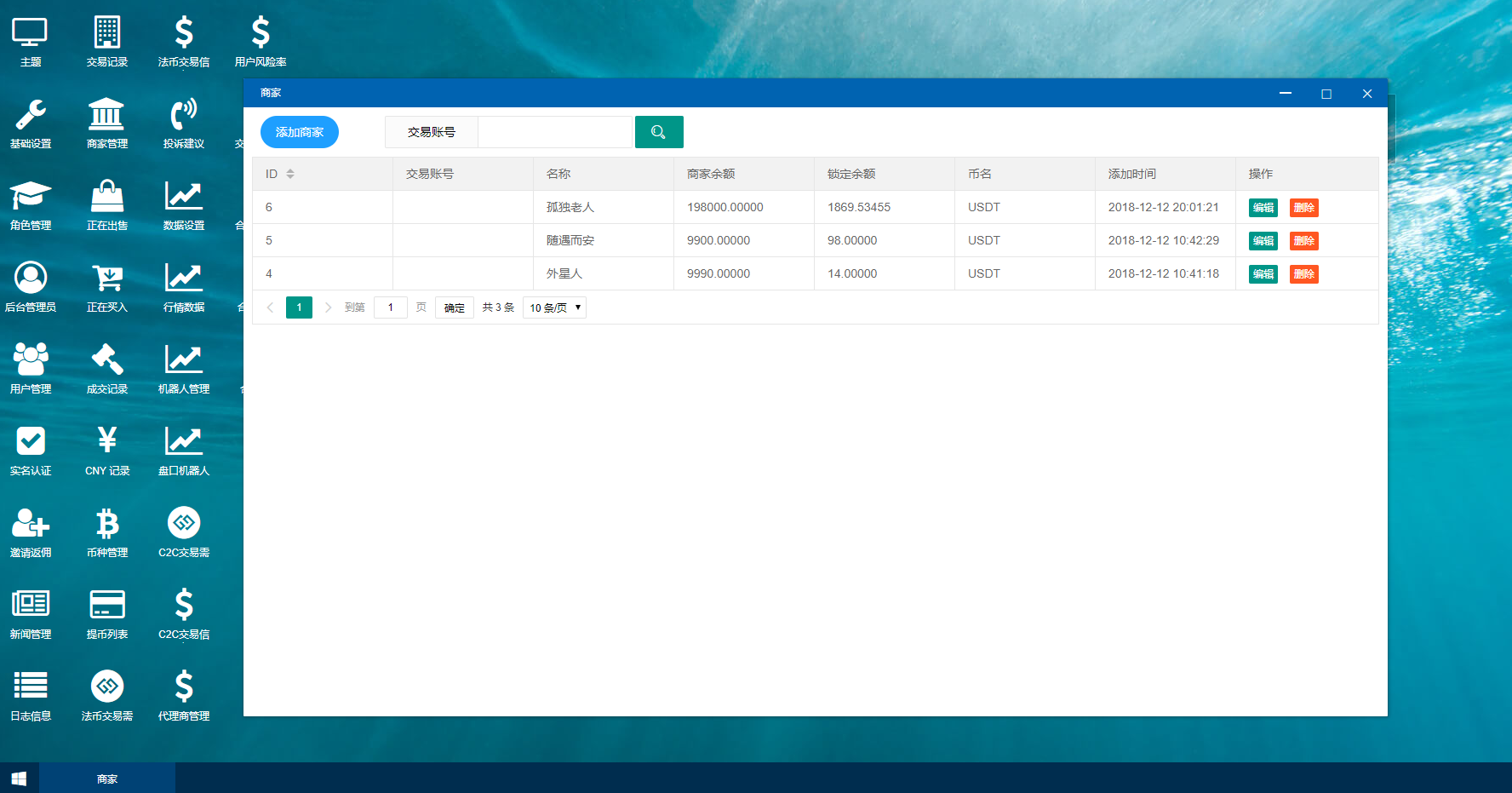Click the page number jump field

click(x=391, y=307)
